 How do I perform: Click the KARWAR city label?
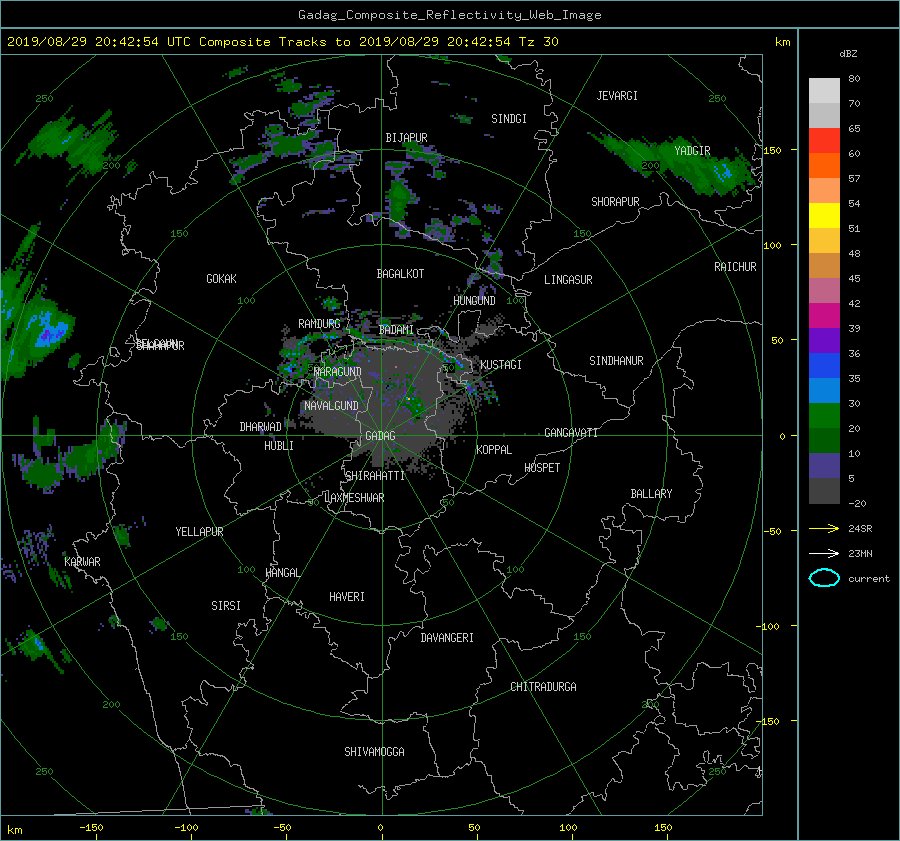point(82,562)
